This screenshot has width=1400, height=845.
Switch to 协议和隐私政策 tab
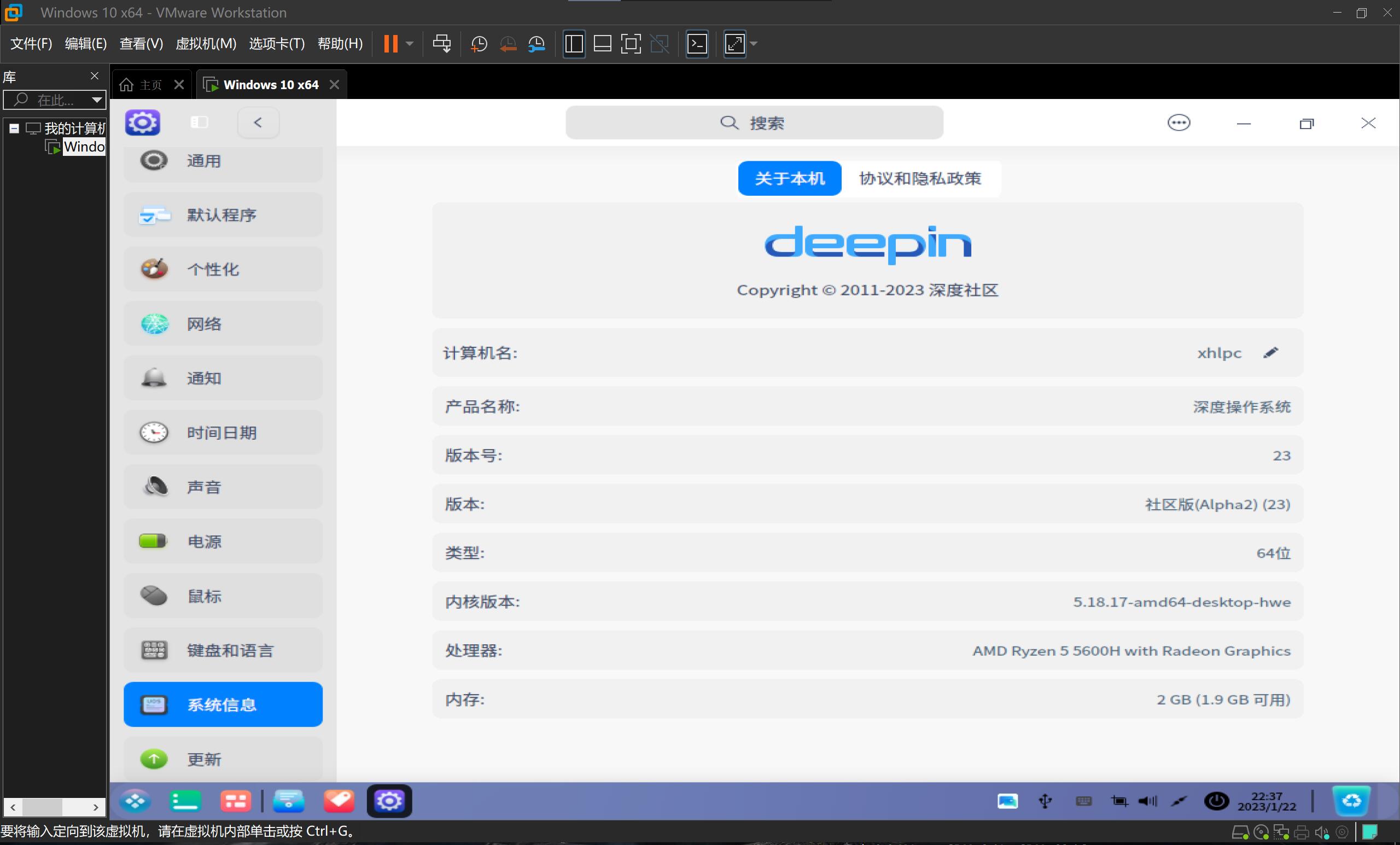(x=920, y=178)
